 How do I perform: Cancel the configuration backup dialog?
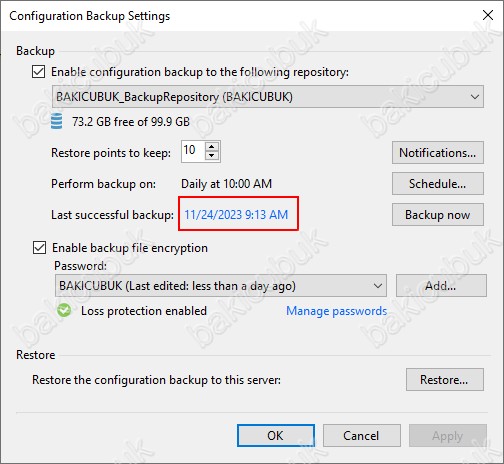362,436
